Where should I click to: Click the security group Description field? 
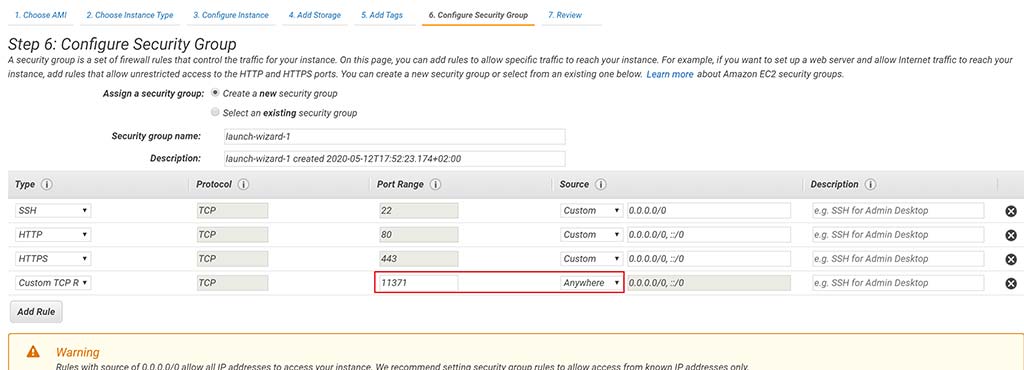[x=394, y=159]
